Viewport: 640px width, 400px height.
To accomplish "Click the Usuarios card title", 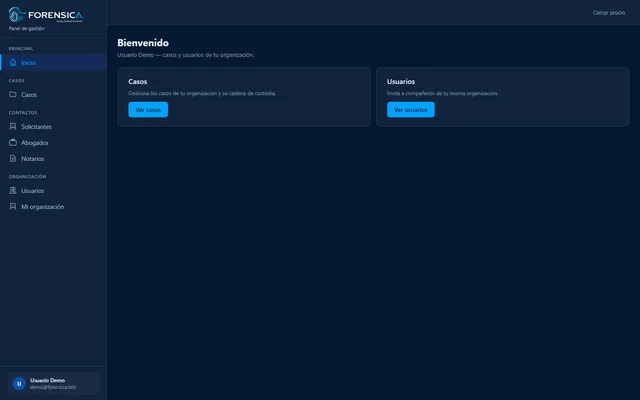I will pos(401,82).
